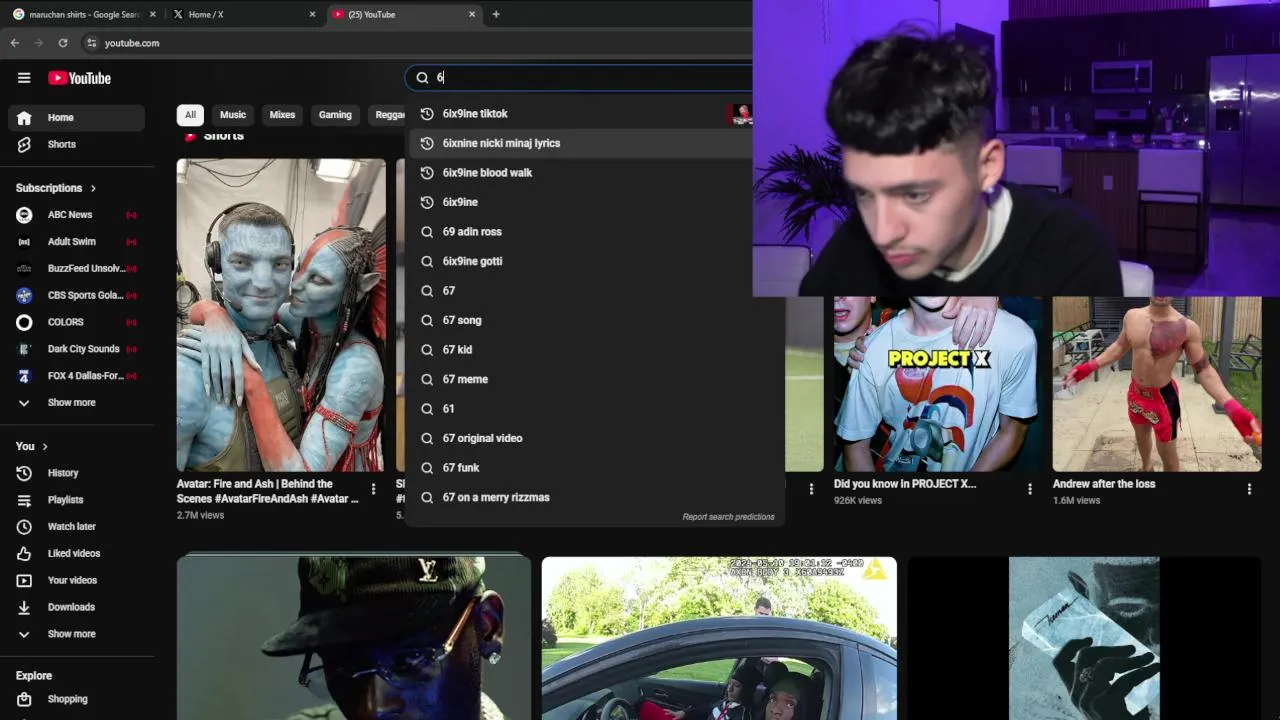Open CBS Sports Golazo subscription
Screen dimensions: 1280x720
76,295
